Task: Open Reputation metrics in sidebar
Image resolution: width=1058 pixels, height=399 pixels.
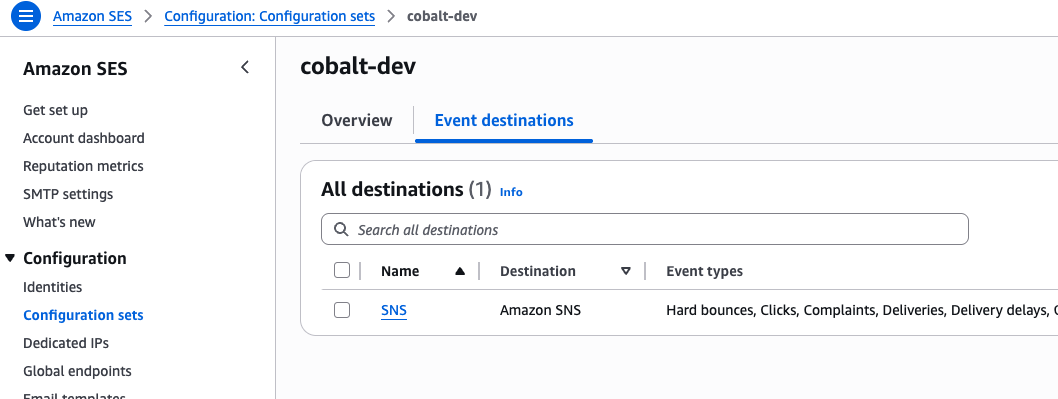Action: (x=83, y=166)
